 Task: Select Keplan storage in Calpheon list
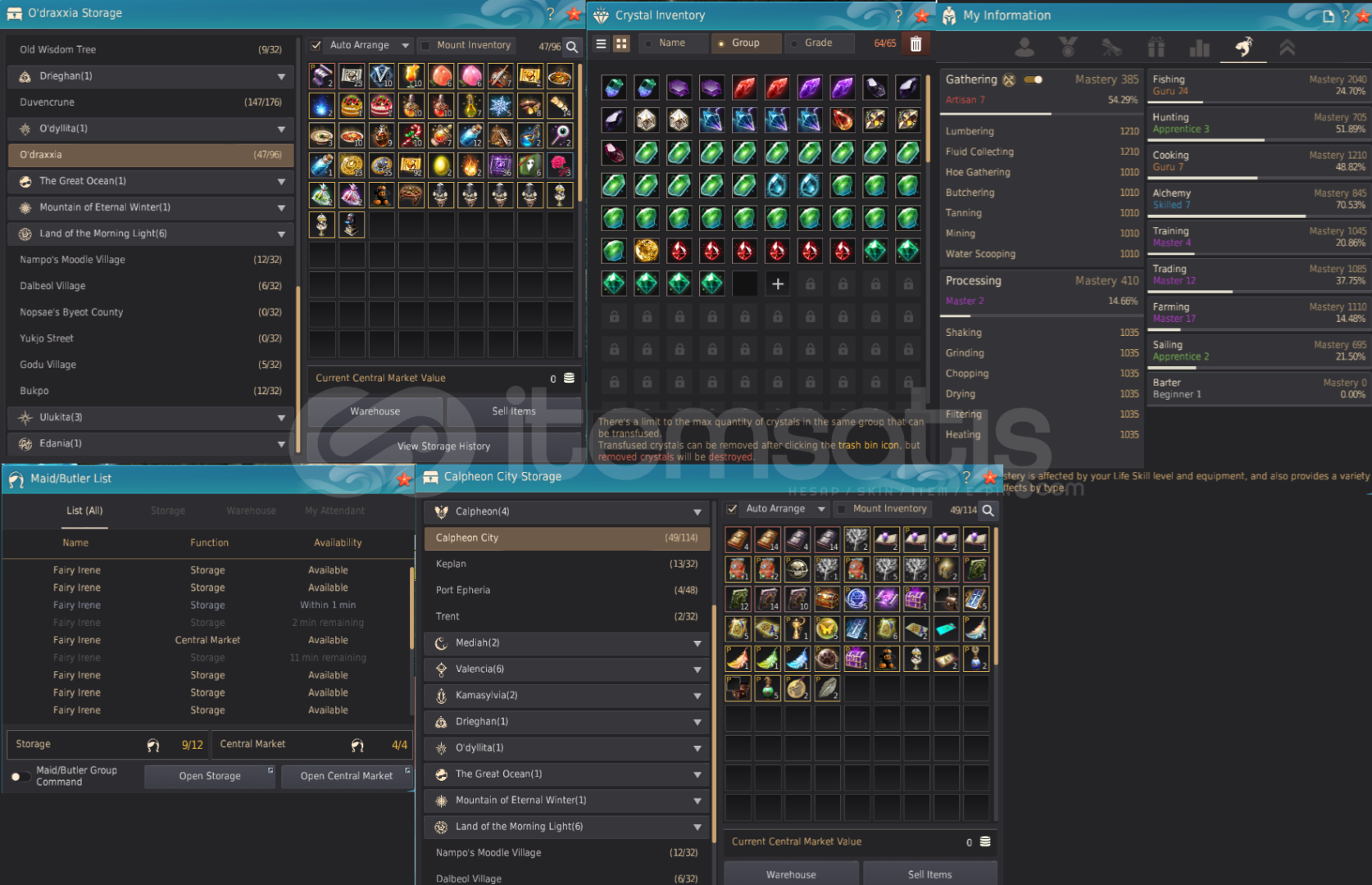[x=566, y=565]
